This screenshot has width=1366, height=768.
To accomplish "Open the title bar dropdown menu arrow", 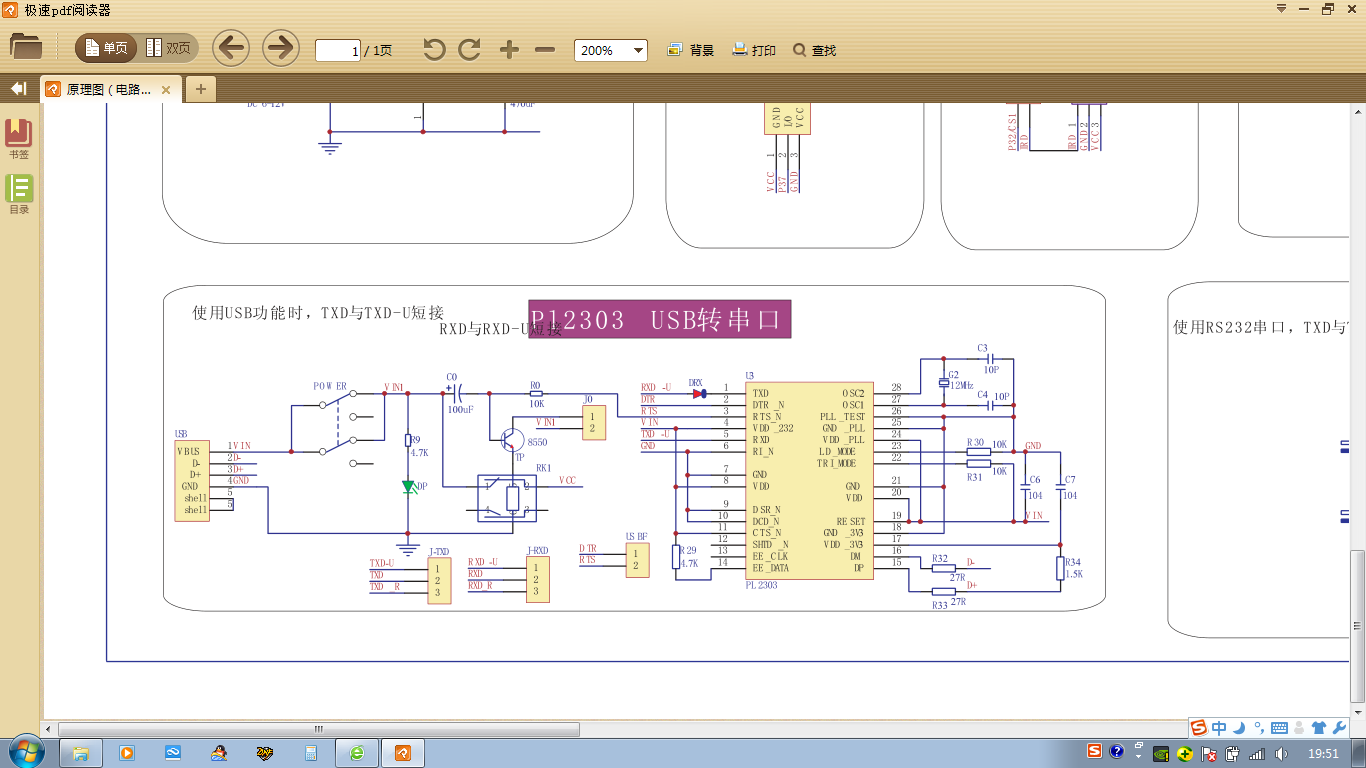I will coord(1281,8).
